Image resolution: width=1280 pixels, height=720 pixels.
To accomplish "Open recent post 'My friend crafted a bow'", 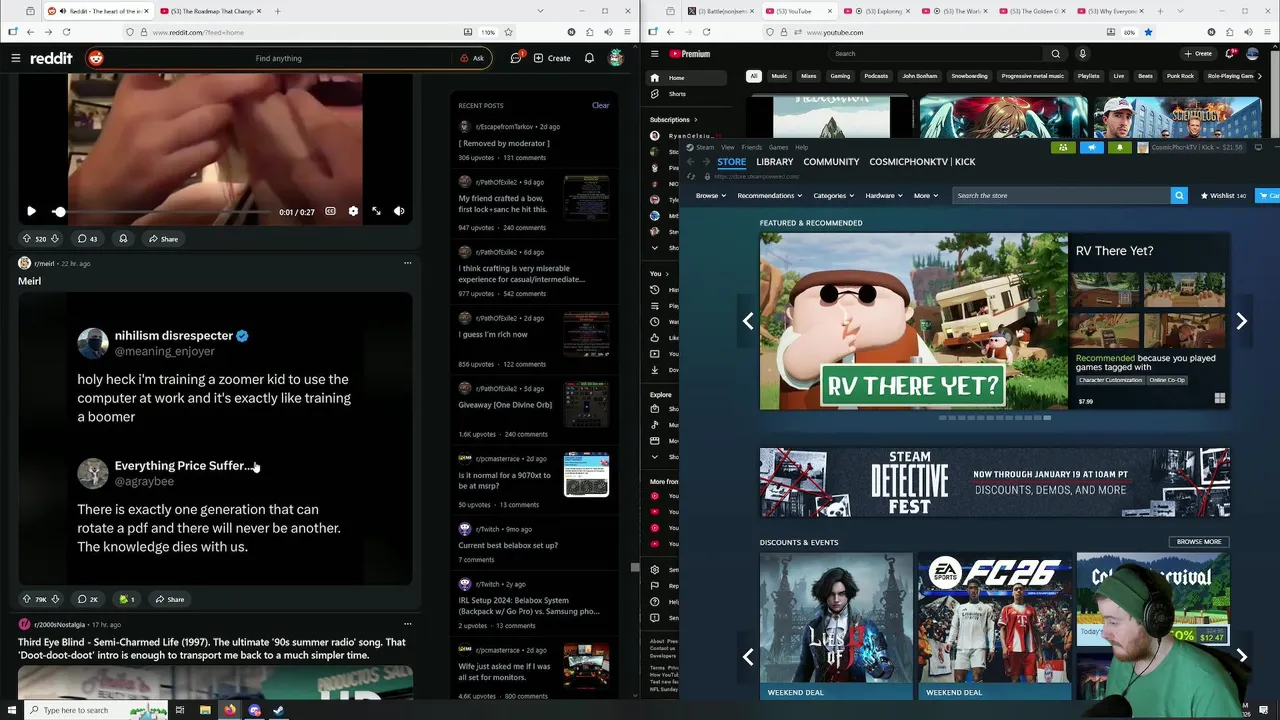I will point(503,204).
